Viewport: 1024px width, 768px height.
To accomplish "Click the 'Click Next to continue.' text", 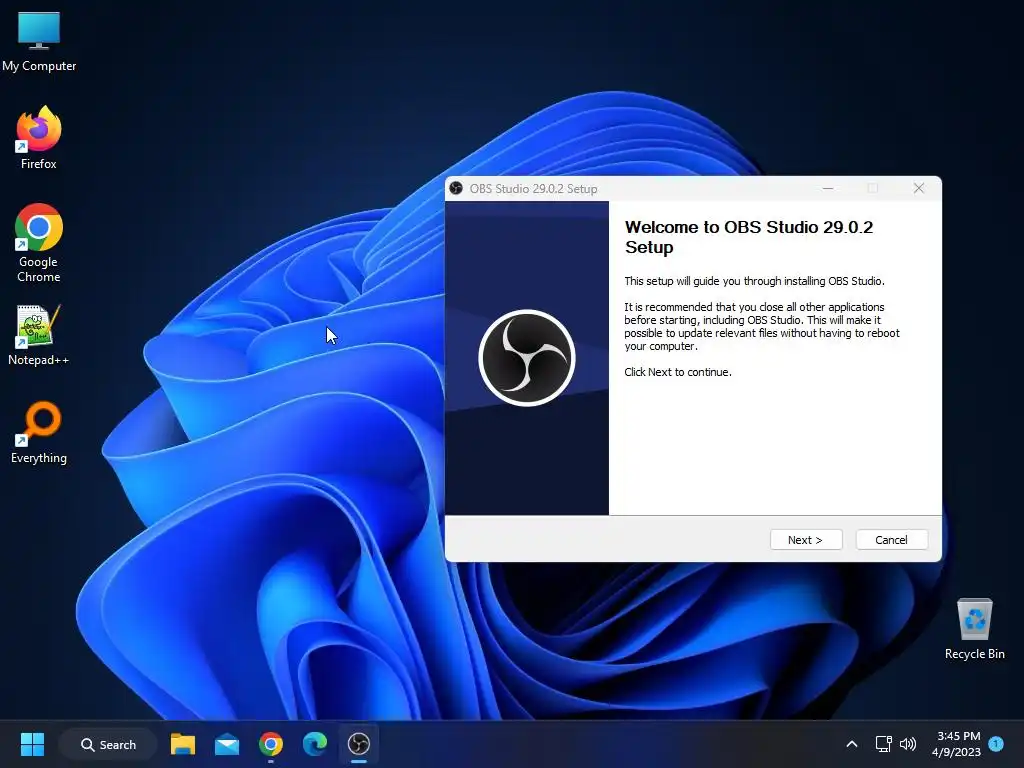I will [x=678, y=372].
